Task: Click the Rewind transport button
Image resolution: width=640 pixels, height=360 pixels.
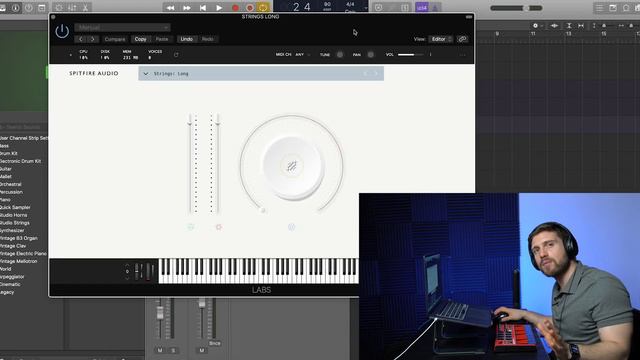Action: (171, 7)
